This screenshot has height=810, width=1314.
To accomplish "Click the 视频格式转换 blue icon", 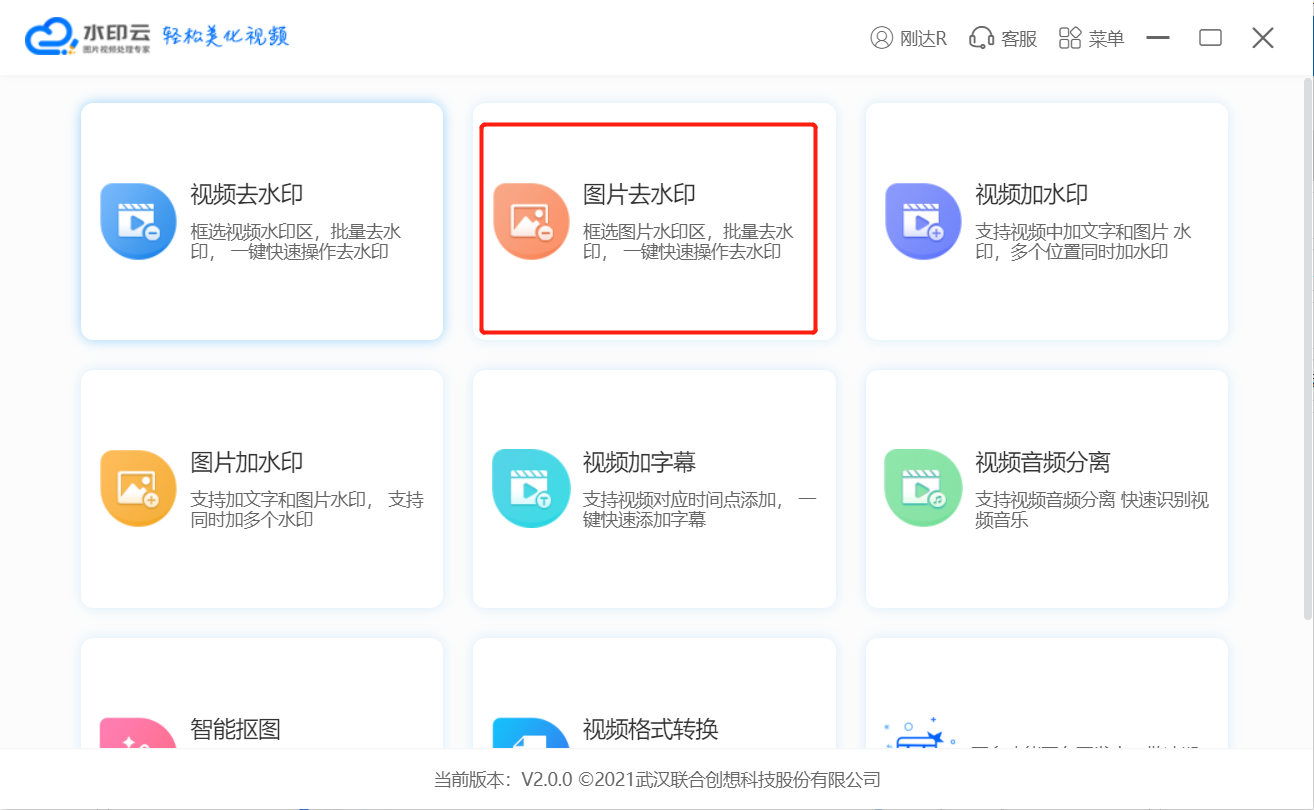I will click(531, 733).
